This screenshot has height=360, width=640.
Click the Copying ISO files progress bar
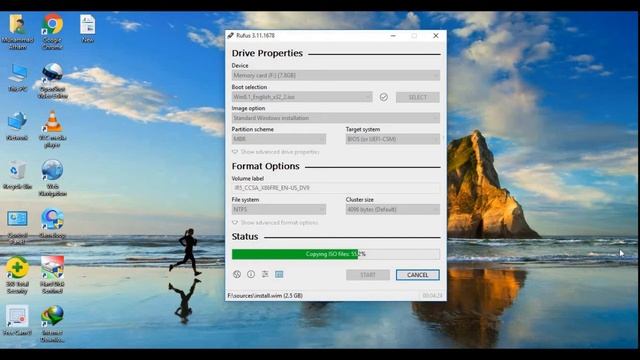point(336,254)
